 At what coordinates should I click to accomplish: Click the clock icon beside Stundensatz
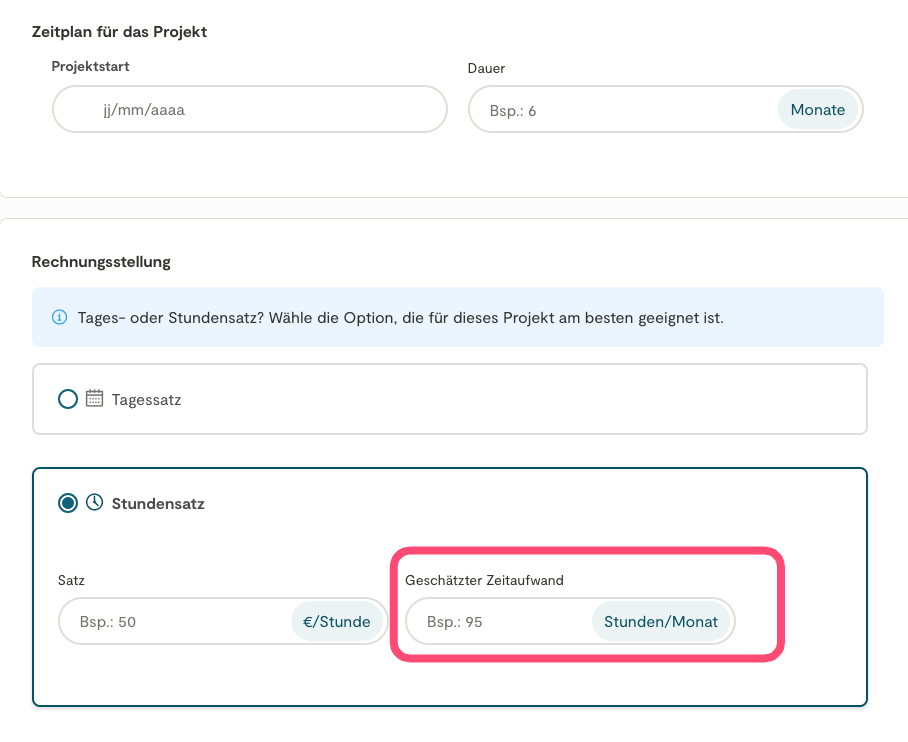(95, 503)
